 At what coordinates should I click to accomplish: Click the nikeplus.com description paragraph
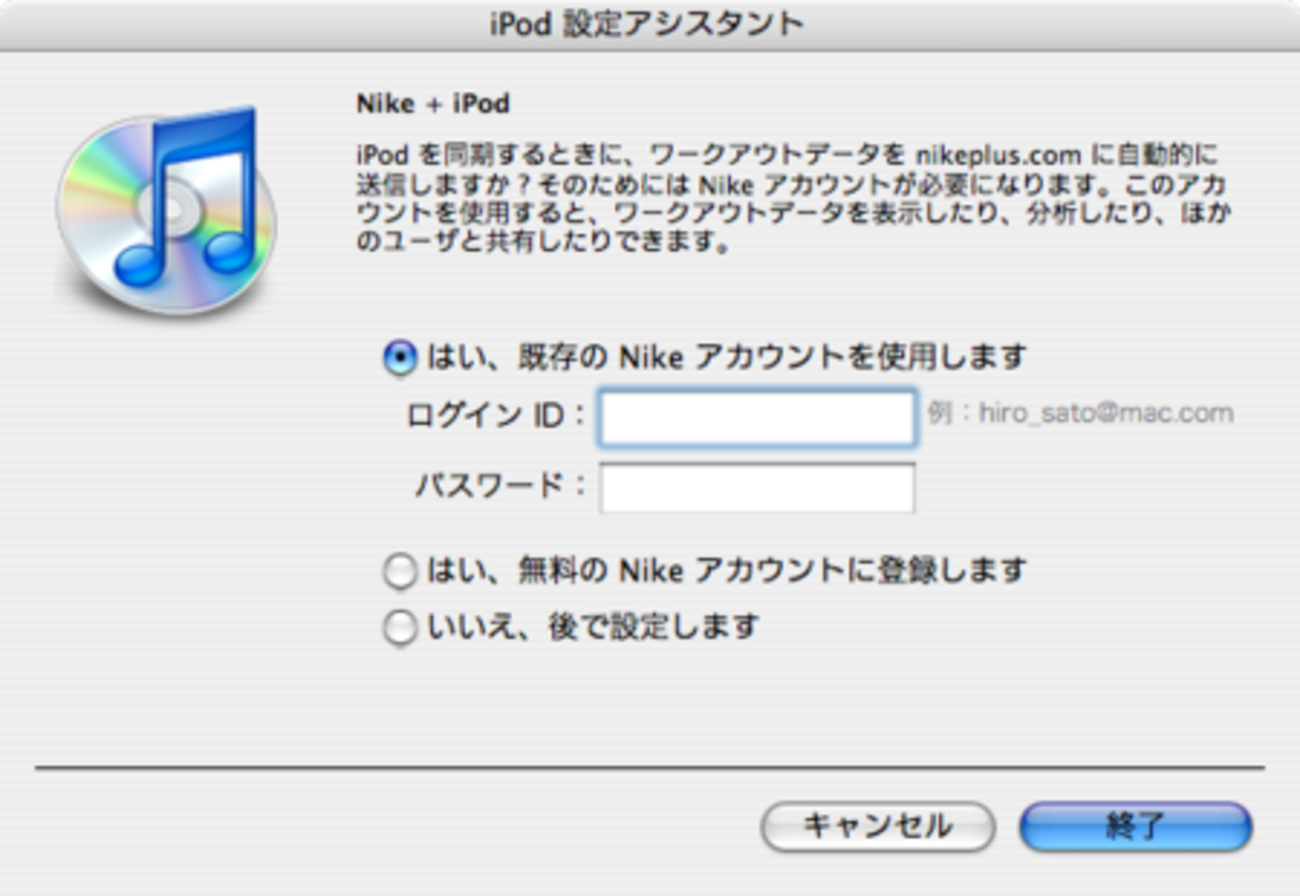pos(794,199)
